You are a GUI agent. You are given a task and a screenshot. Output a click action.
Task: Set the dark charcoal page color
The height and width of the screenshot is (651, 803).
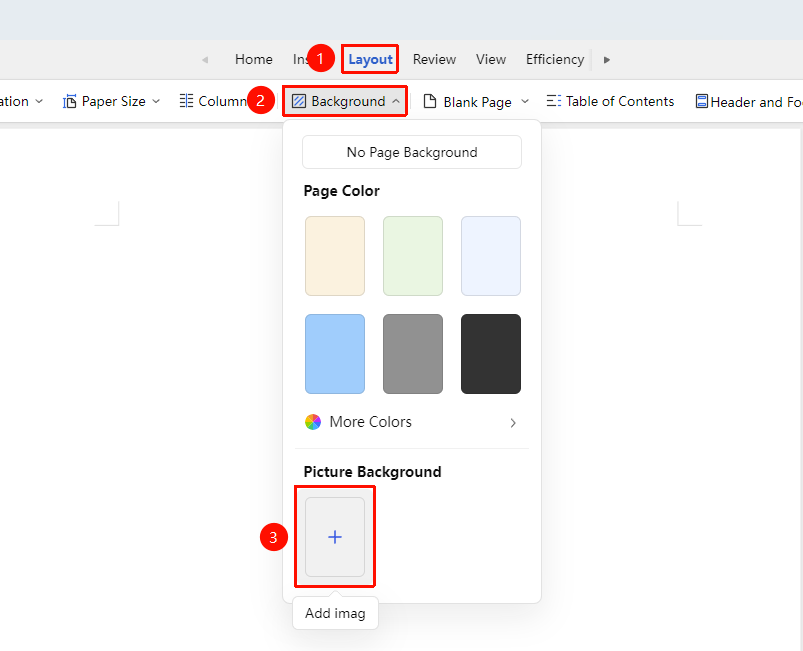pyautogui.click(x=491, y=354)
